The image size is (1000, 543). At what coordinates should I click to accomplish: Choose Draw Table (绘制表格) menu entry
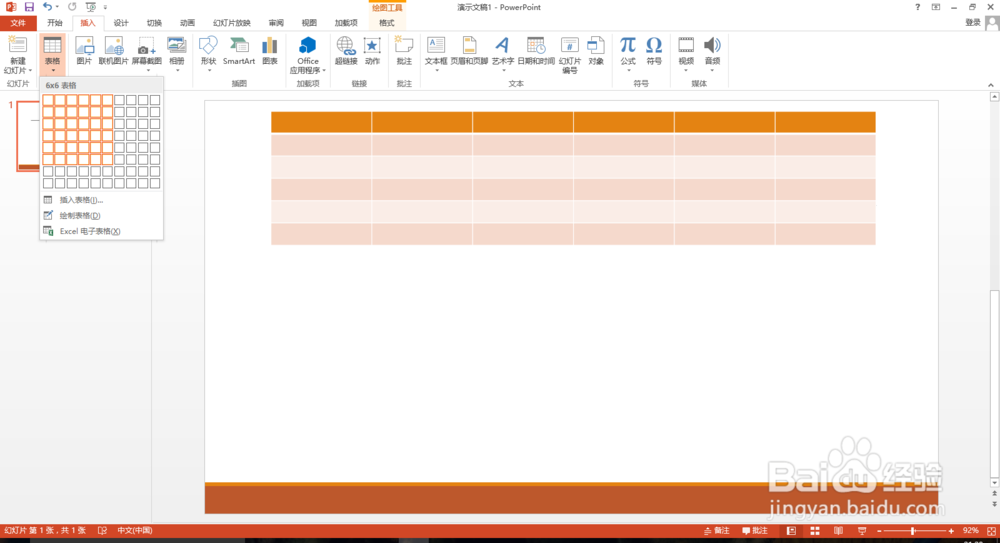(101, 216)
